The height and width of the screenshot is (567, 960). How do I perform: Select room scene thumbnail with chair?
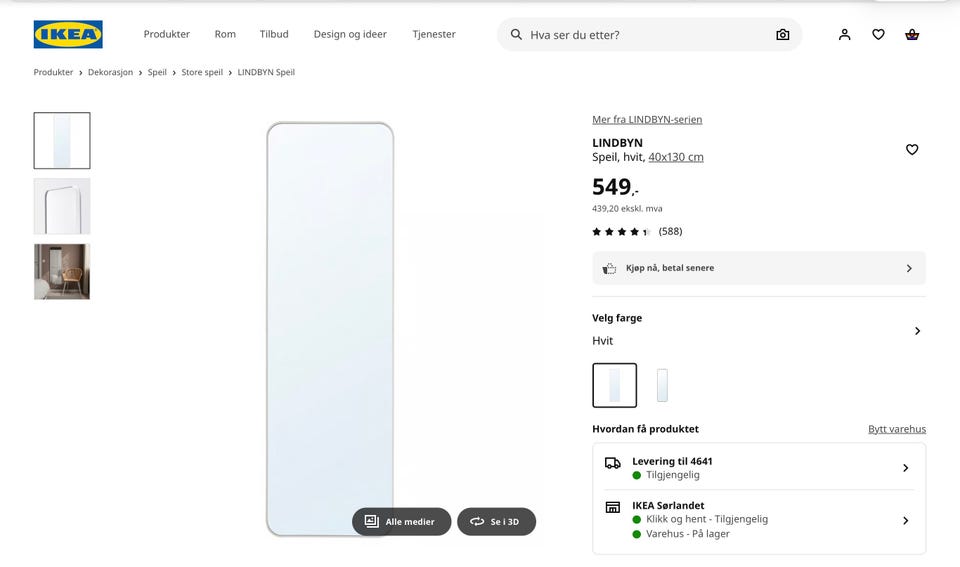click(x=62, y=272)
